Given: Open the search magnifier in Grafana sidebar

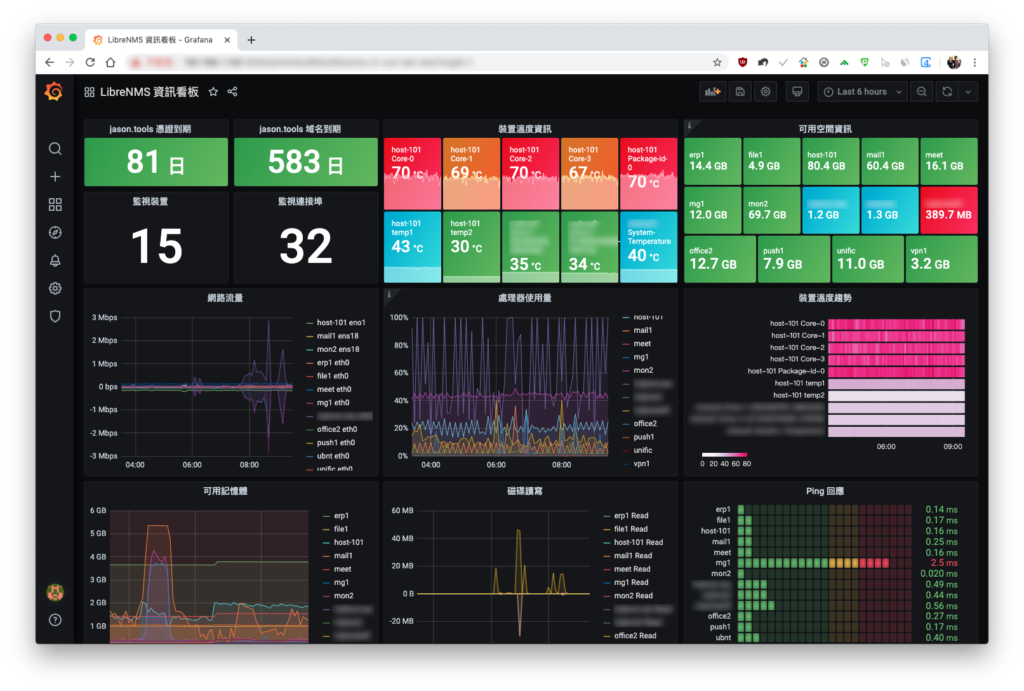Looking at the screenshot, I should 56,149.
